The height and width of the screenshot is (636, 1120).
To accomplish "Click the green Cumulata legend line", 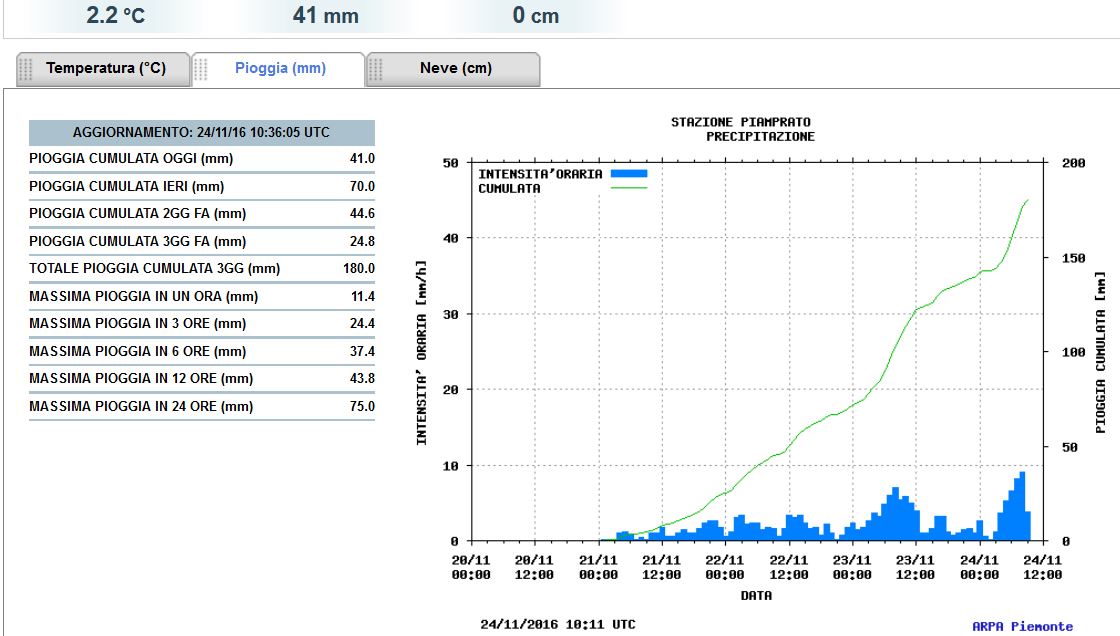I will click(x=629, y=188).
